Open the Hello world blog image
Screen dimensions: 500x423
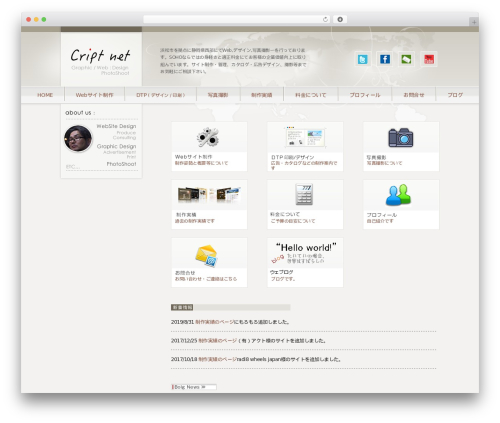[x=305, y=253]
